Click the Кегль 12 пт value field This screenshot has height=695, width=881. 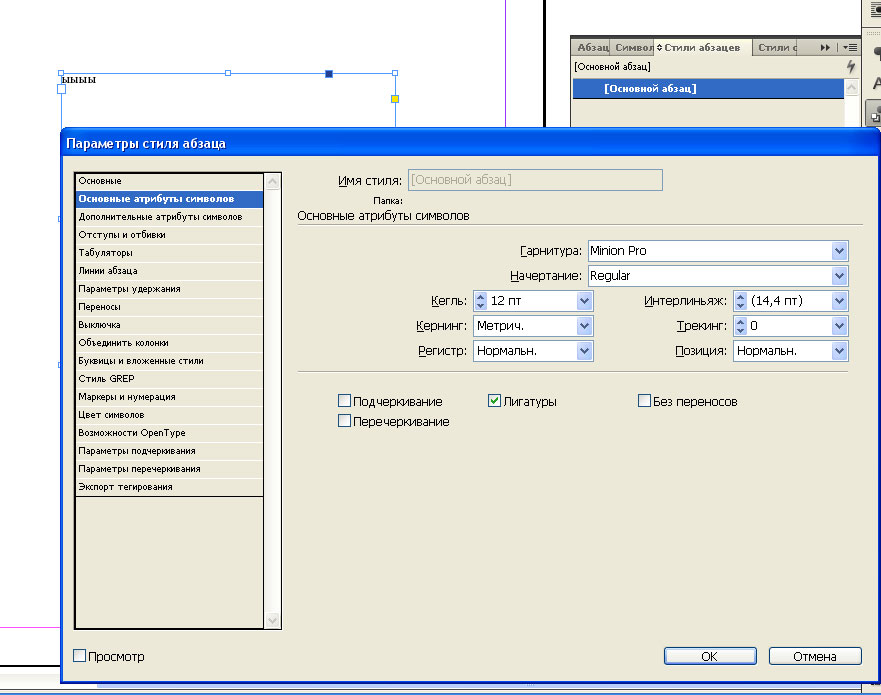(x=532, y=301)
